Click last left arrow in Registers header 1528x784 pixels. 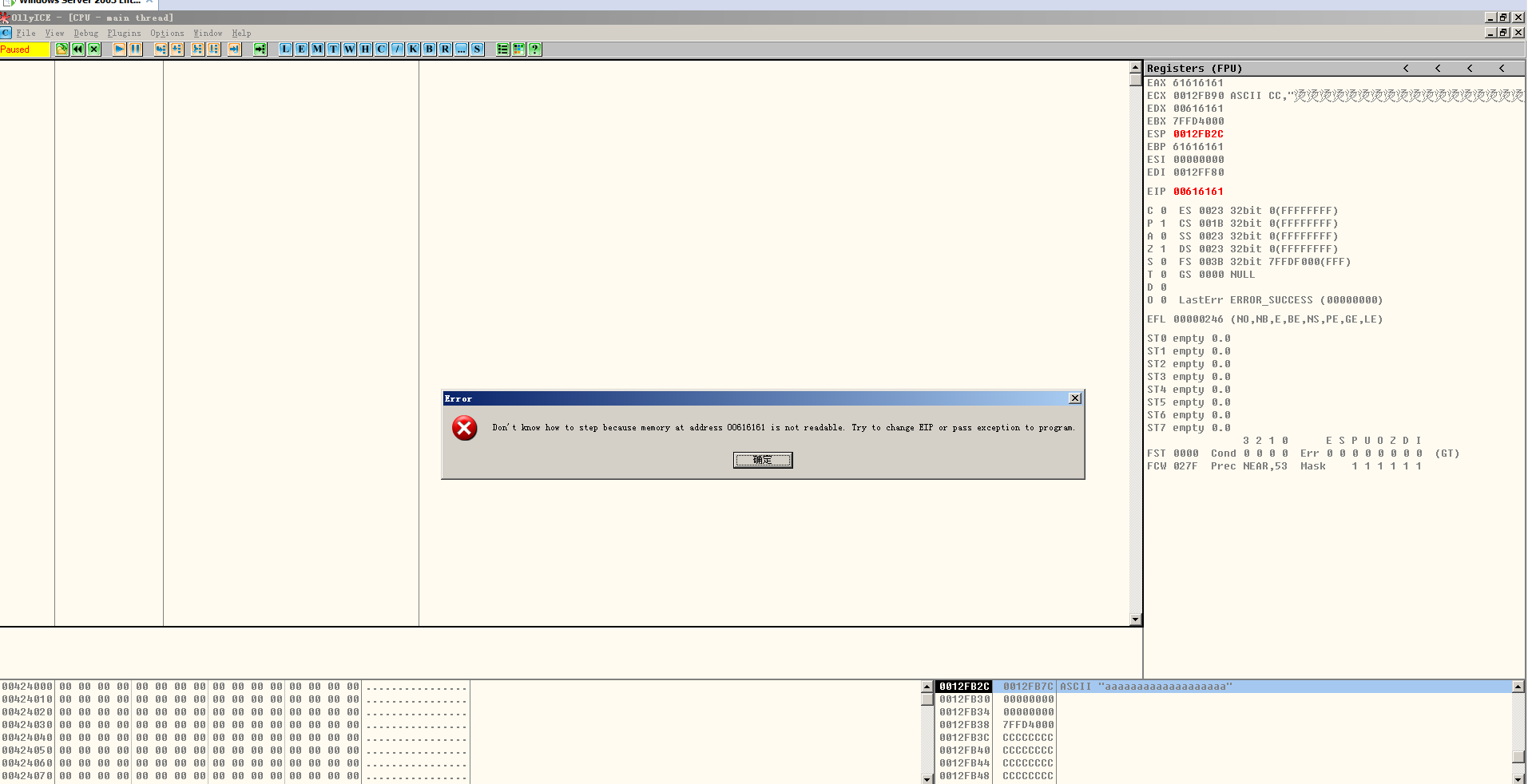[x=1502, y=69]
